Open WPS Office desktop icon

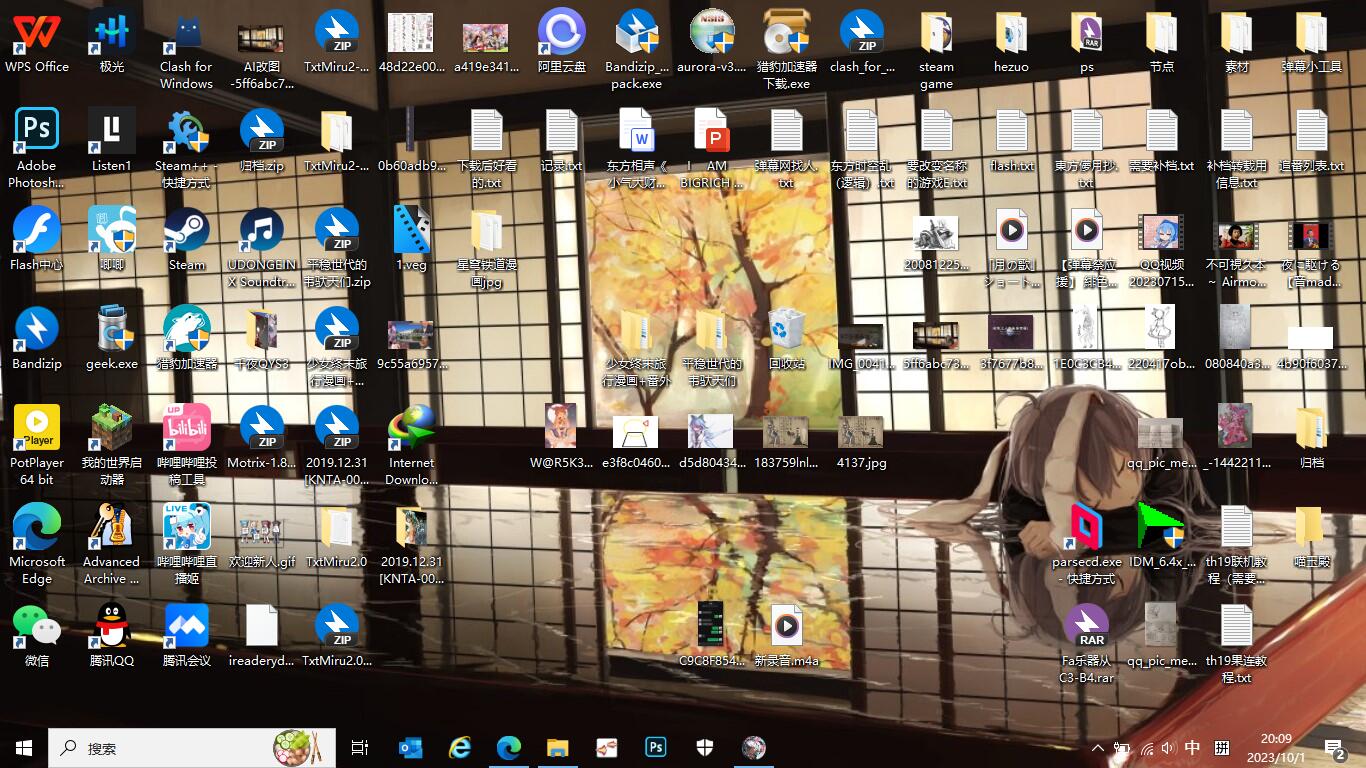coord(37,34)
